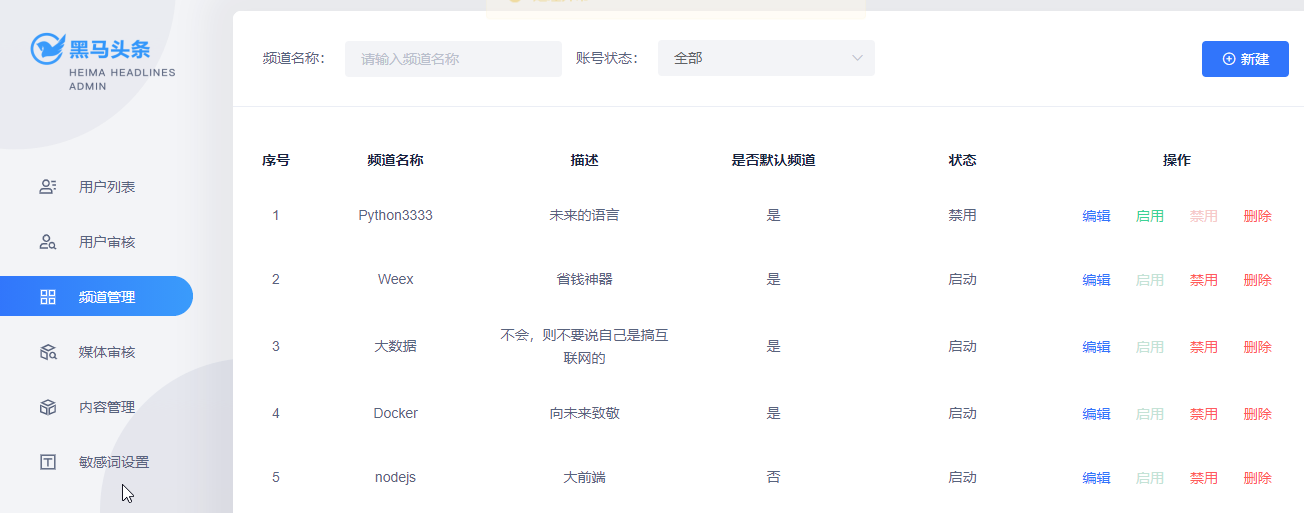Click the 新建 button

click(1245, 59)
